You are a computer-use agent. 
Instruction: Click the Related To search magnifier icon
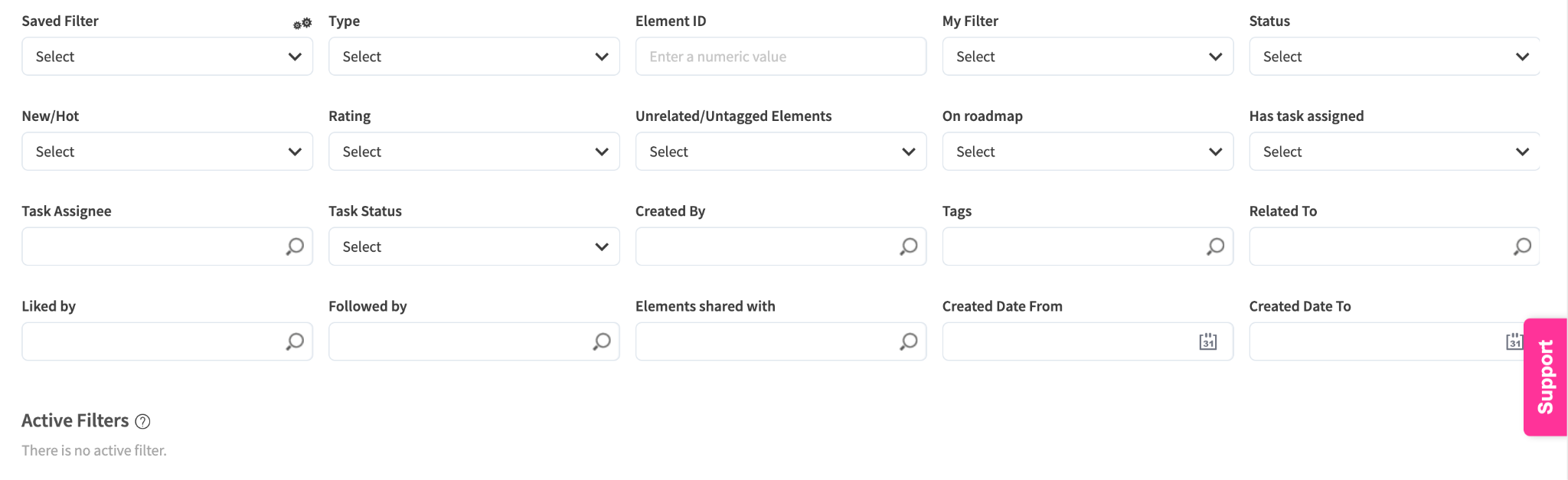click(x=1522, y=247)
